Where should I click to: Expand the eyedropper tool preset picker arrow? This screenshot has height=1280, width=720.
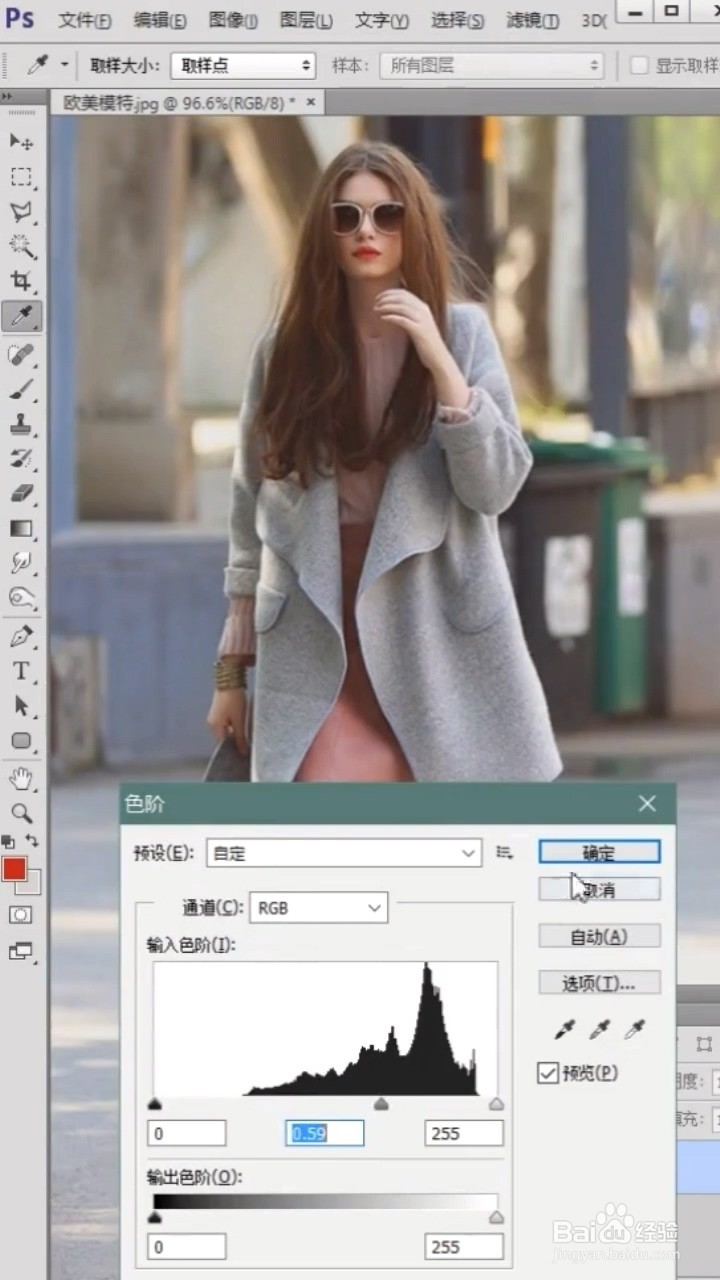click(x=65, y=65)
